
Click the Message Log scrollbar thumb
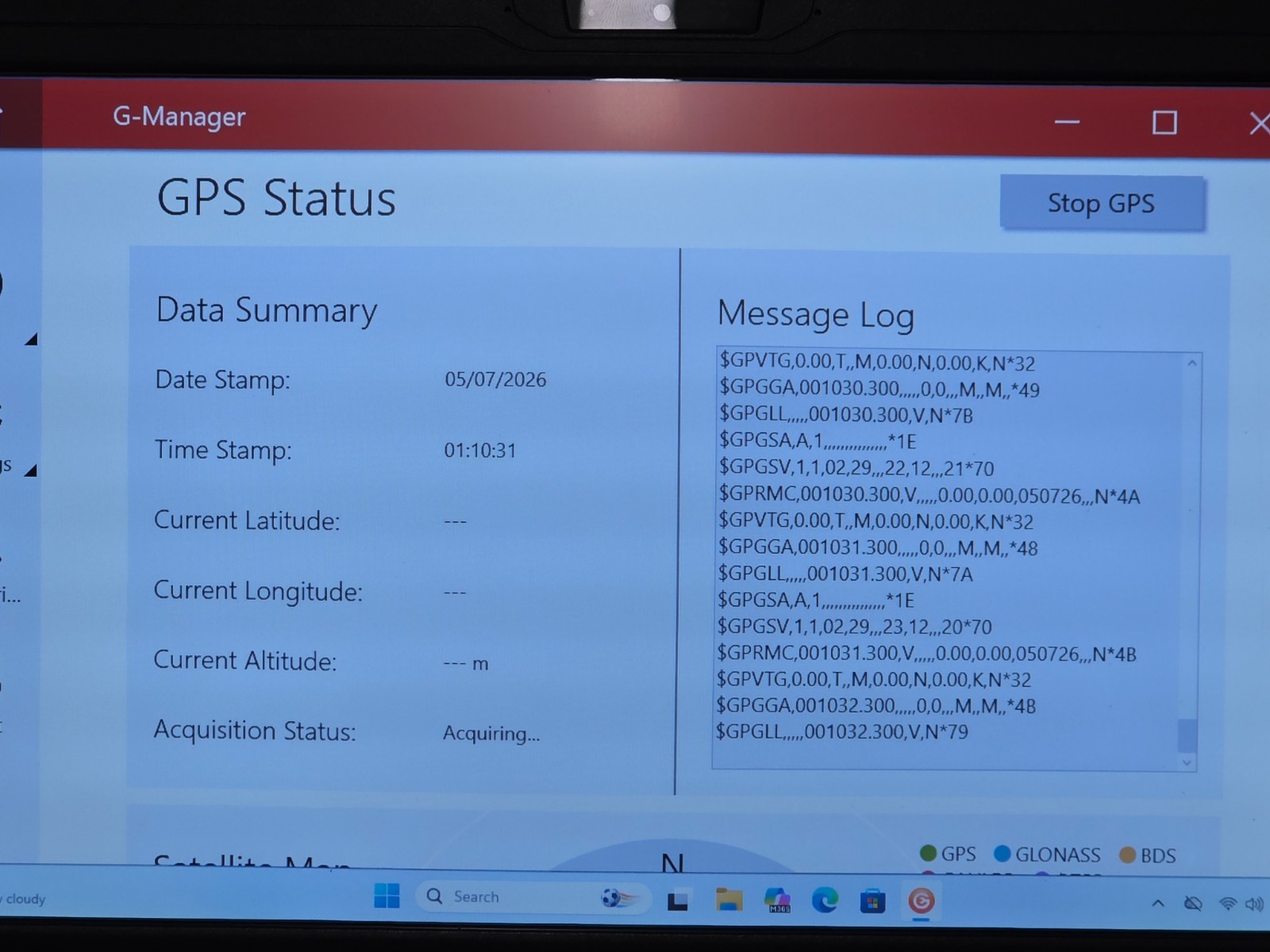coord(1187,735)
